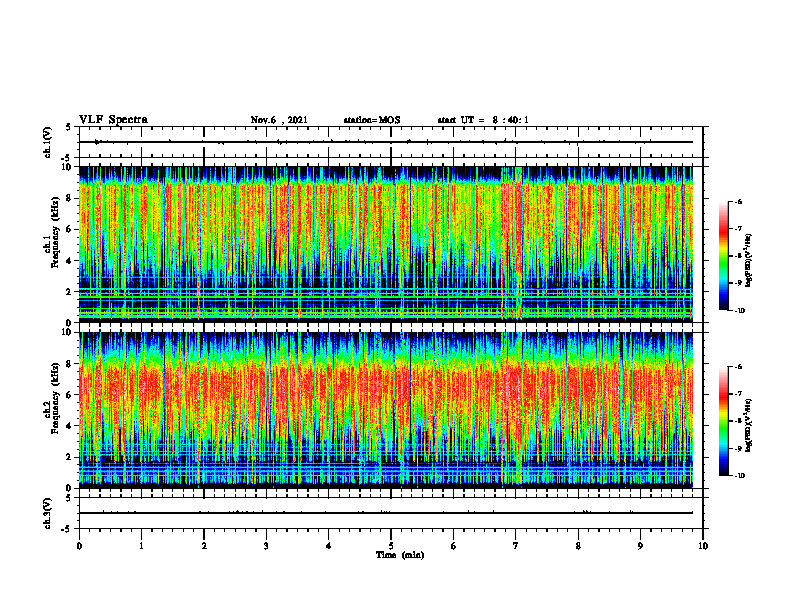Screen dimensions: 792x612
Task: Click the "9" minute tick on the time axis
Action: [x=640, y=546]
